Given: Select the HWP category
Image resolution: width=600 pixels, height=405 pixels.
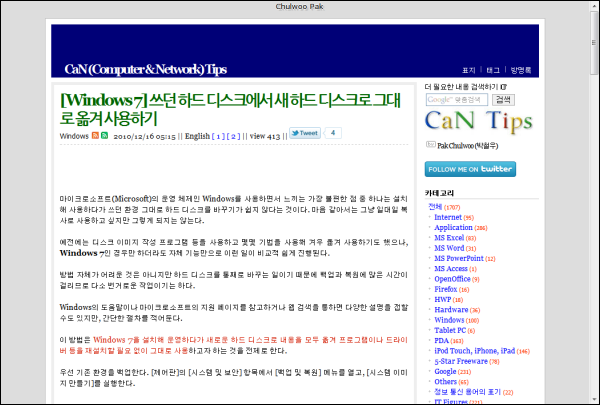Looking at the screenshot, I should click(x=443, y=299).
